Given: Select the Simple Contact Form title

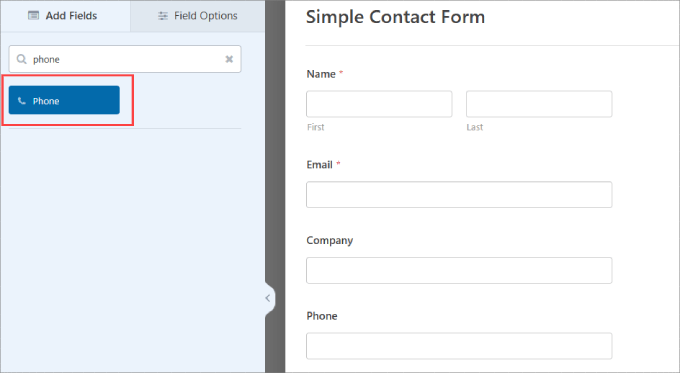Looking at the screenshot, I should tap(396, 17).
